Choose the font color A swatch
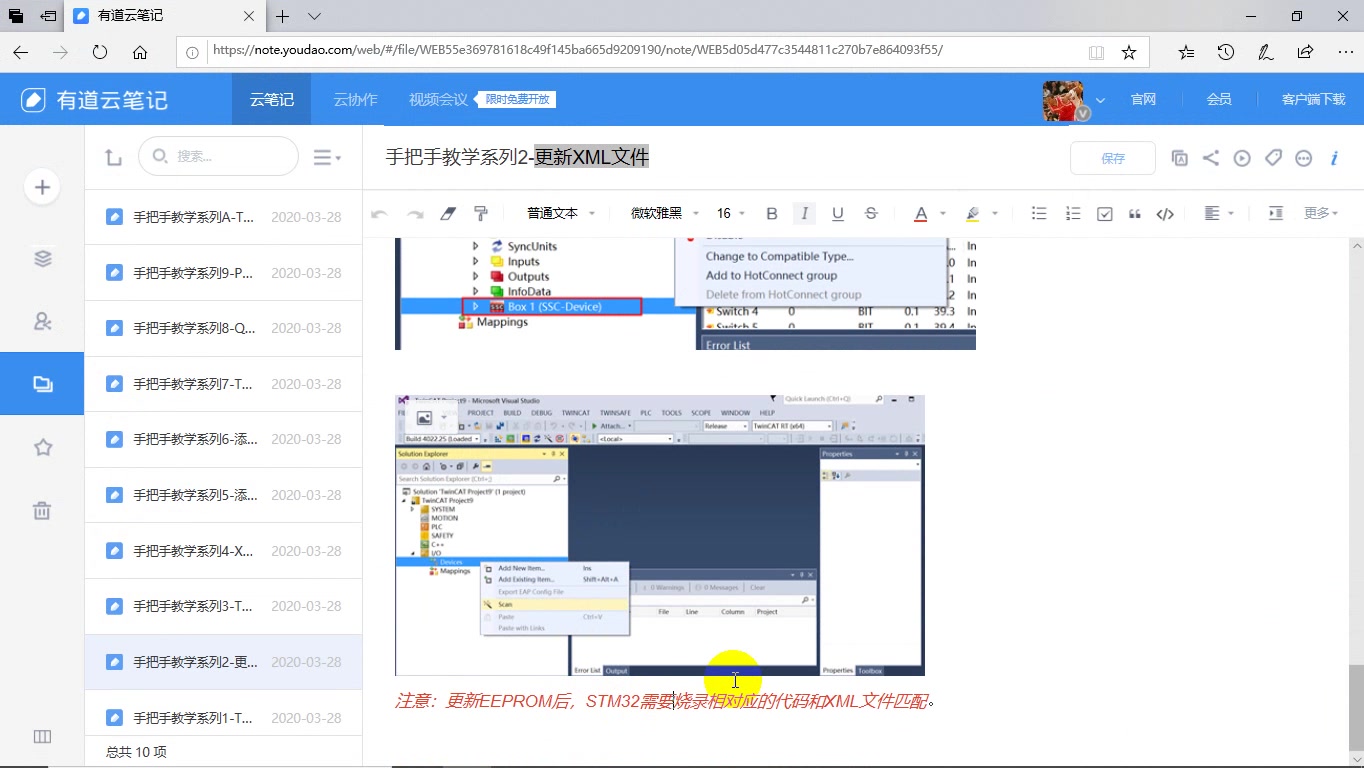This screenshot has height=768, width=1364. (921, 213)
